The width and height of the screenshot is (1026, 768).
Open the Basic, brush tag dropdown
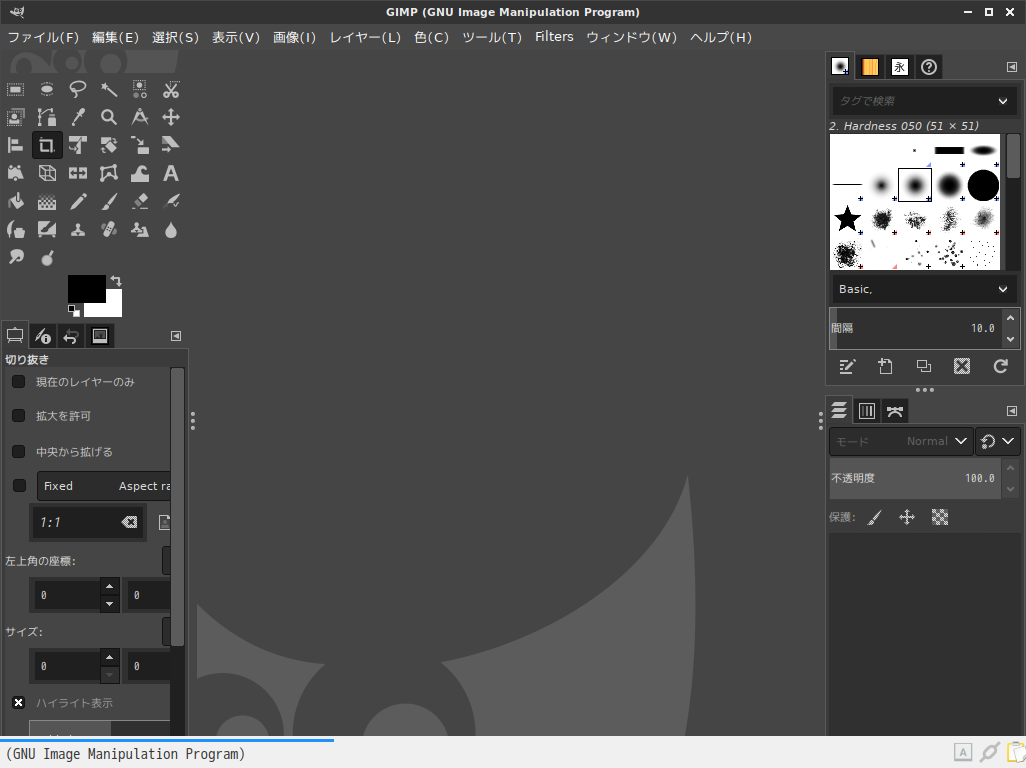(x=923, y=289)
